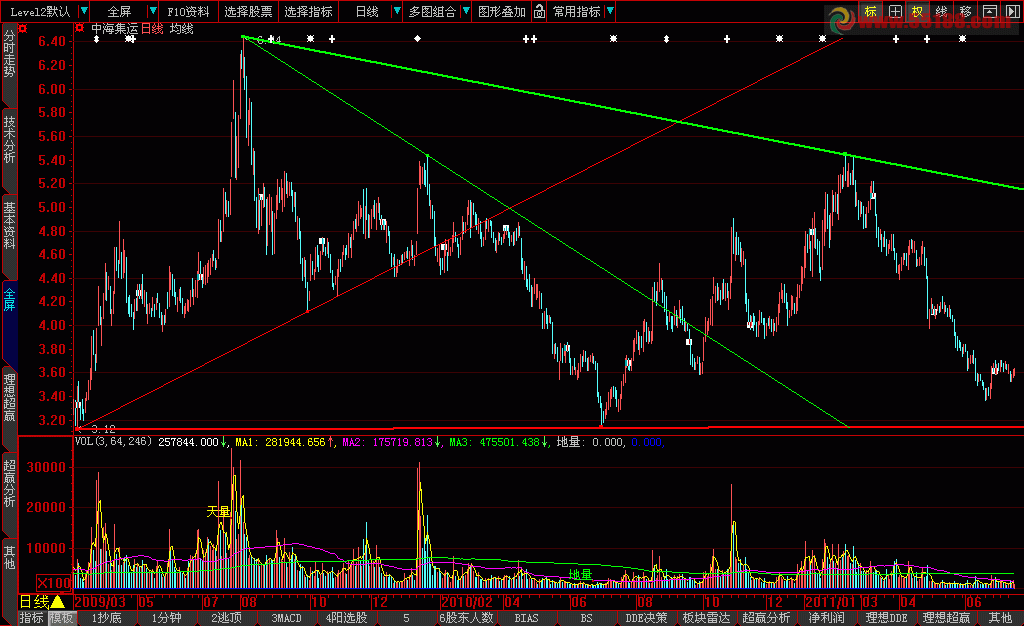This screenshot has height=626, width=1024.
Task: Select the 其他 bottom template tab
Action: tap(1000, 618)
